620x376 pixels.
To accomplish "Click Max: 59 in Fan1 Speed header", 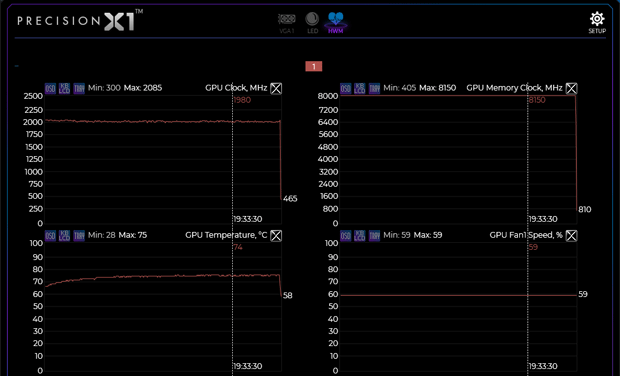I will (428, 235).
